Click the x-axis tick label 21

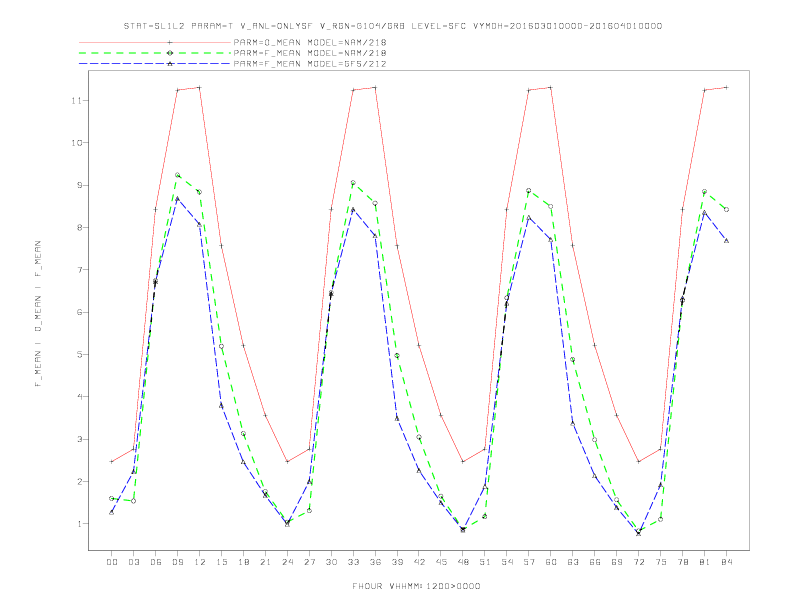tap(265, 562)
